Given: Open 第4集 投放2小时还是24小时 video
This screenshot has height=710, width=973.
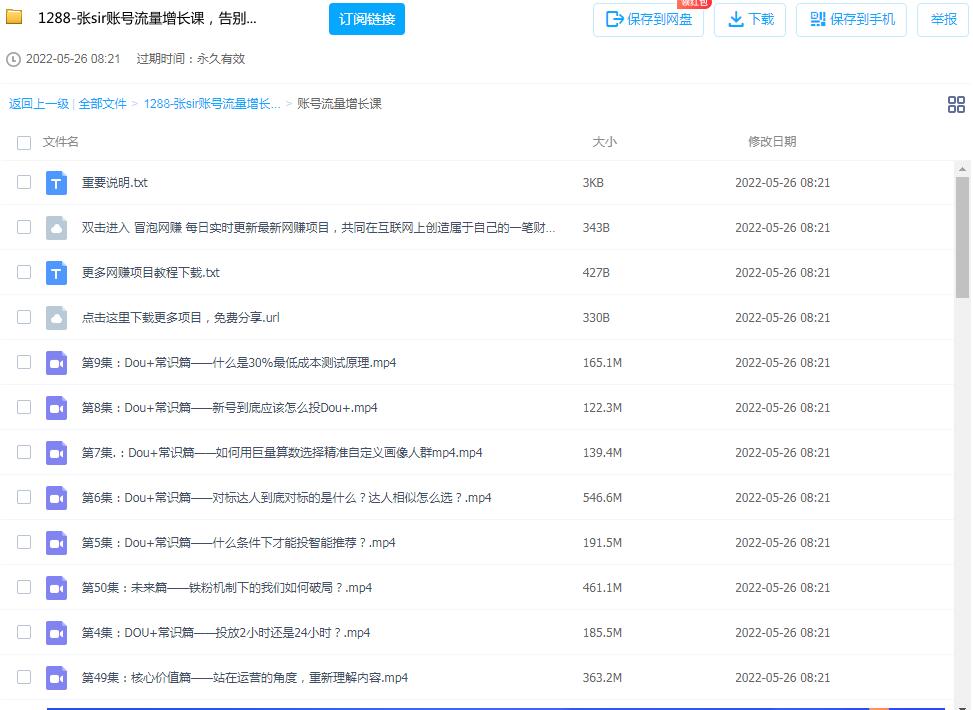Looking at the screenshot, I should click(x=226, y=633).
